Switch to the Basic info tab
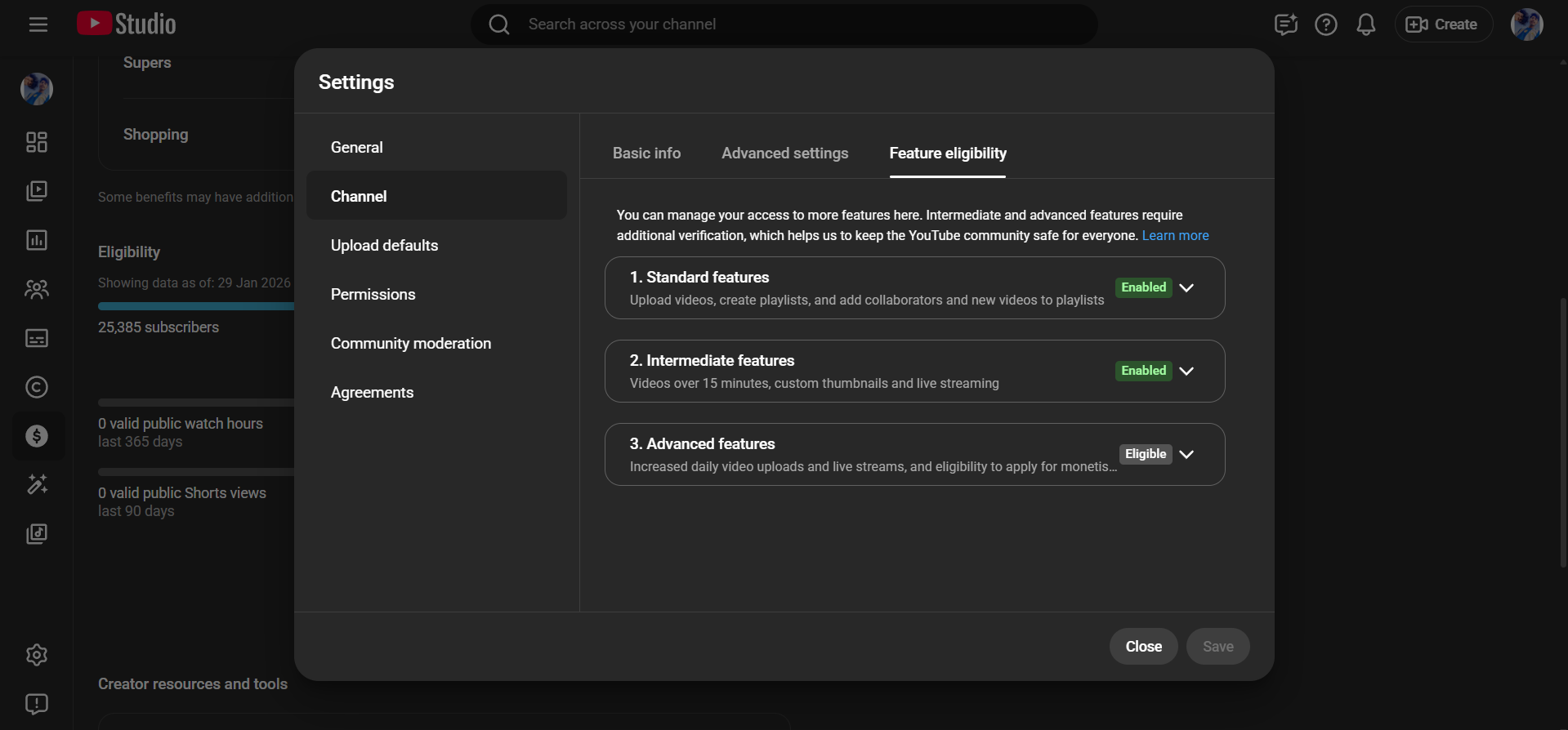This screenshot has height=730, width=1568. pyautogui.click(x=646, y=154)
